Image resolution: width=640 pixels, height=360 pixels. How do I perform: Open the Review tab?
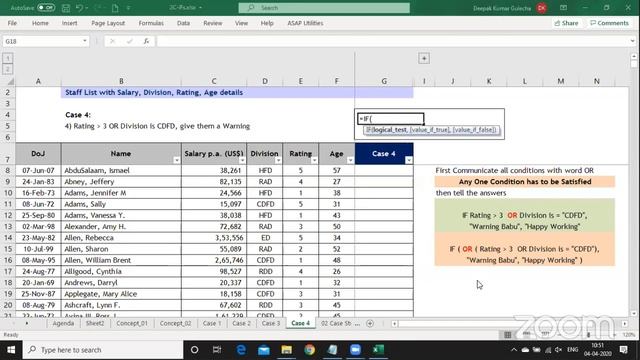pyautogui.click(x=213, y=23)
